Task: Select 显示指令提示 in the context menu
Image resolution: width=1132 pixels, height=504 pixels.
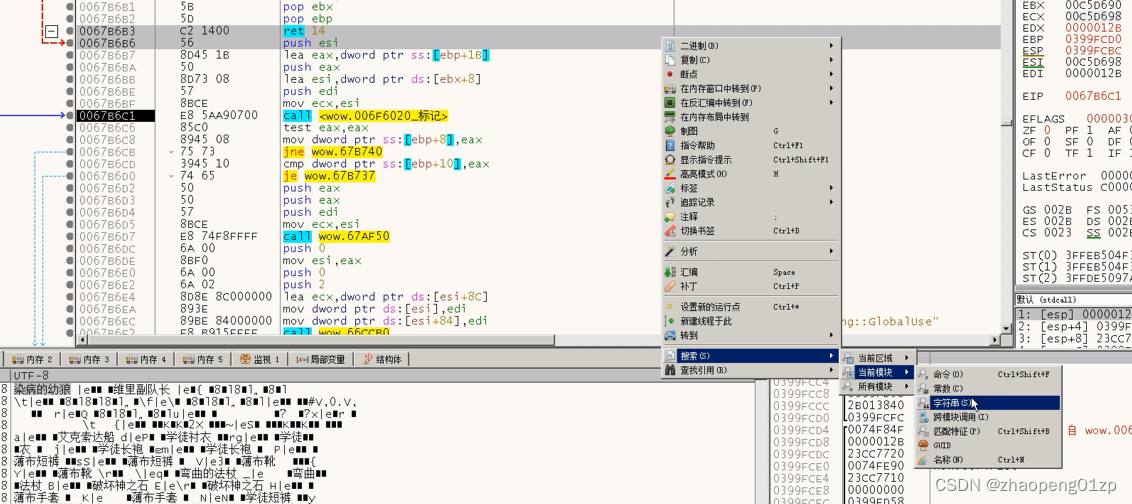Action: point(752,160)
